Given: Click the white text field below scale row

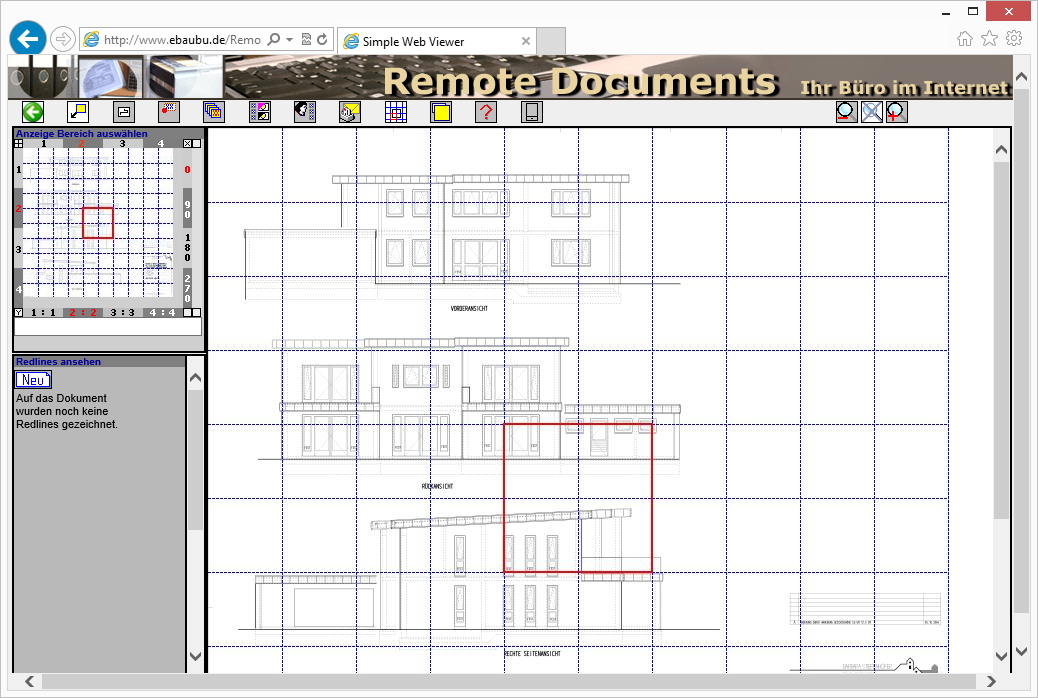Looking at the screenshot, I should [108, 326].
